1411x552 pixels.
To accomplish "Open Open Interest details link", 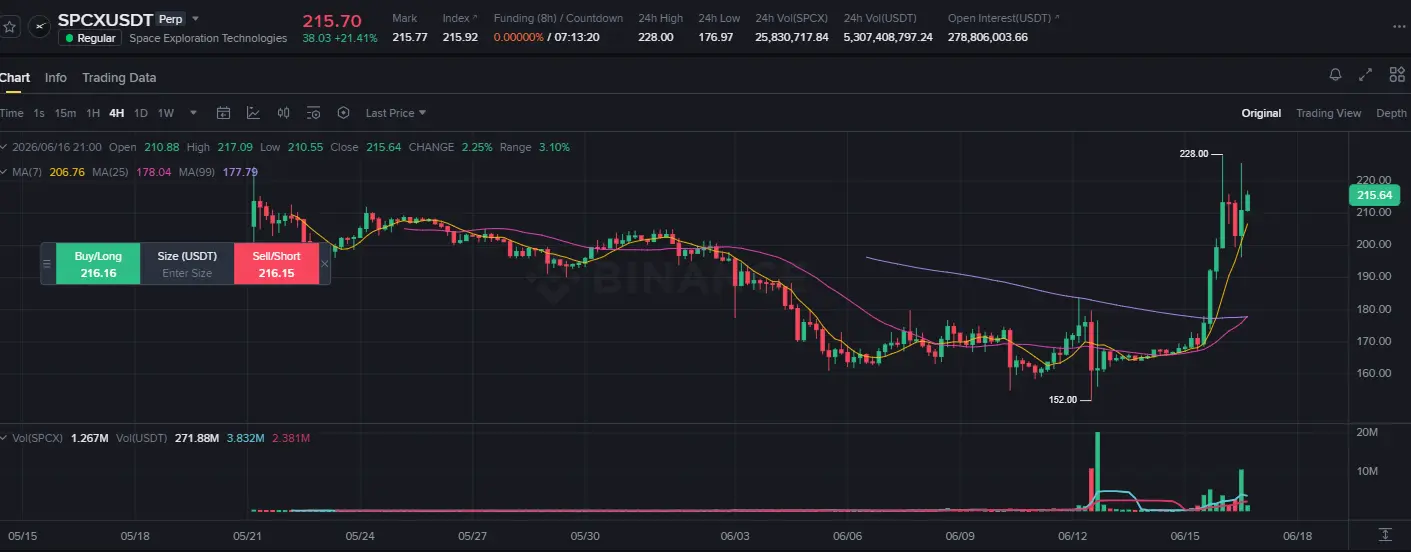I will (1003, 18).
